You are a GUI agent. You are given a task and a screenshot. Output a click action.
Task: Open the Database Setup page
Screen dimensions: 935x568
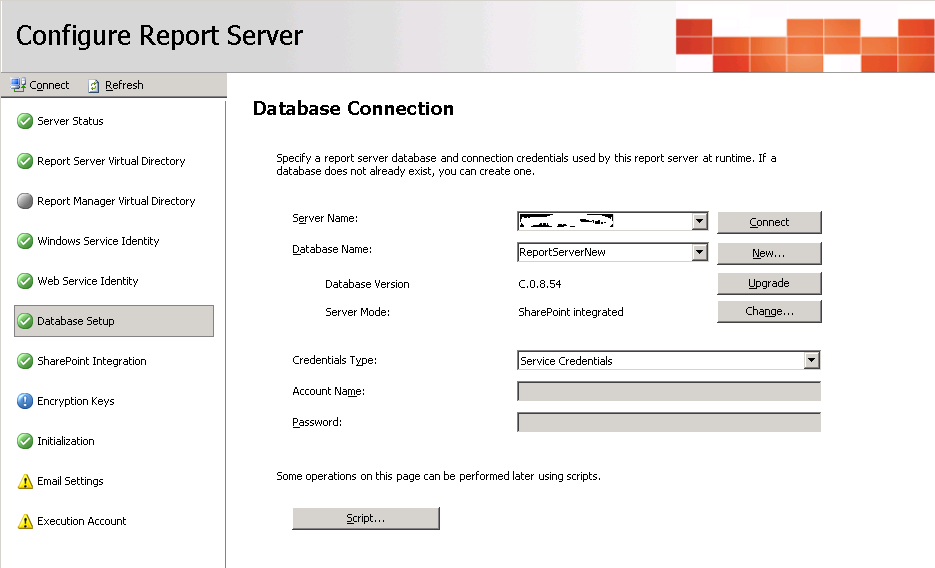tap(114, 321)
